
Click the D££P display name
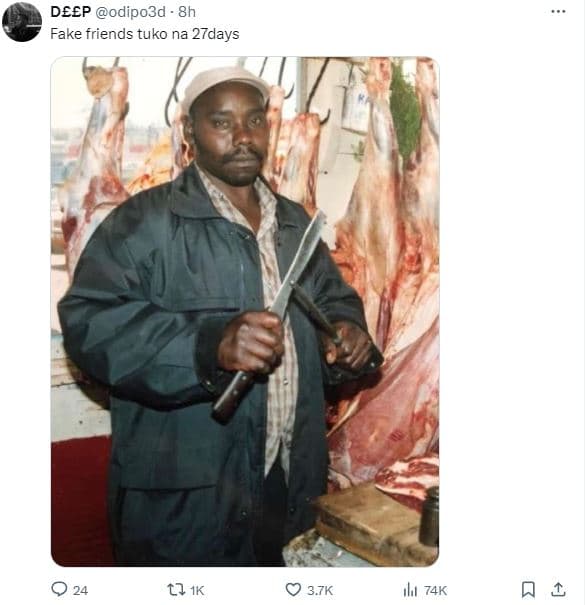71,12
